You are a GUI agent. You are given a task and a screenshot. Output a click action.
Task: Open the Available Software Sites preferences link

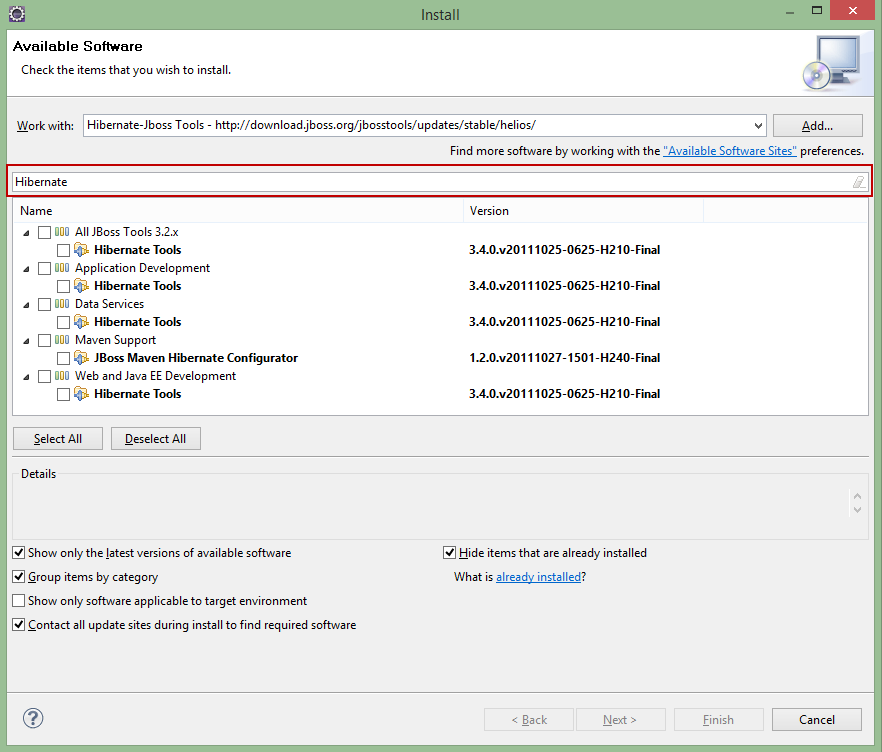point(730,151)
